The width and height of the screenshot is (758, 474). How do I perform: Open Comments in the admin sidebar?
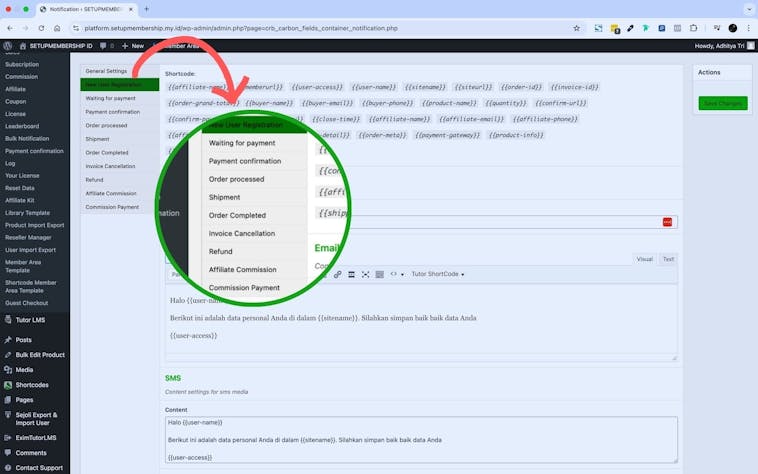[31, 453]
